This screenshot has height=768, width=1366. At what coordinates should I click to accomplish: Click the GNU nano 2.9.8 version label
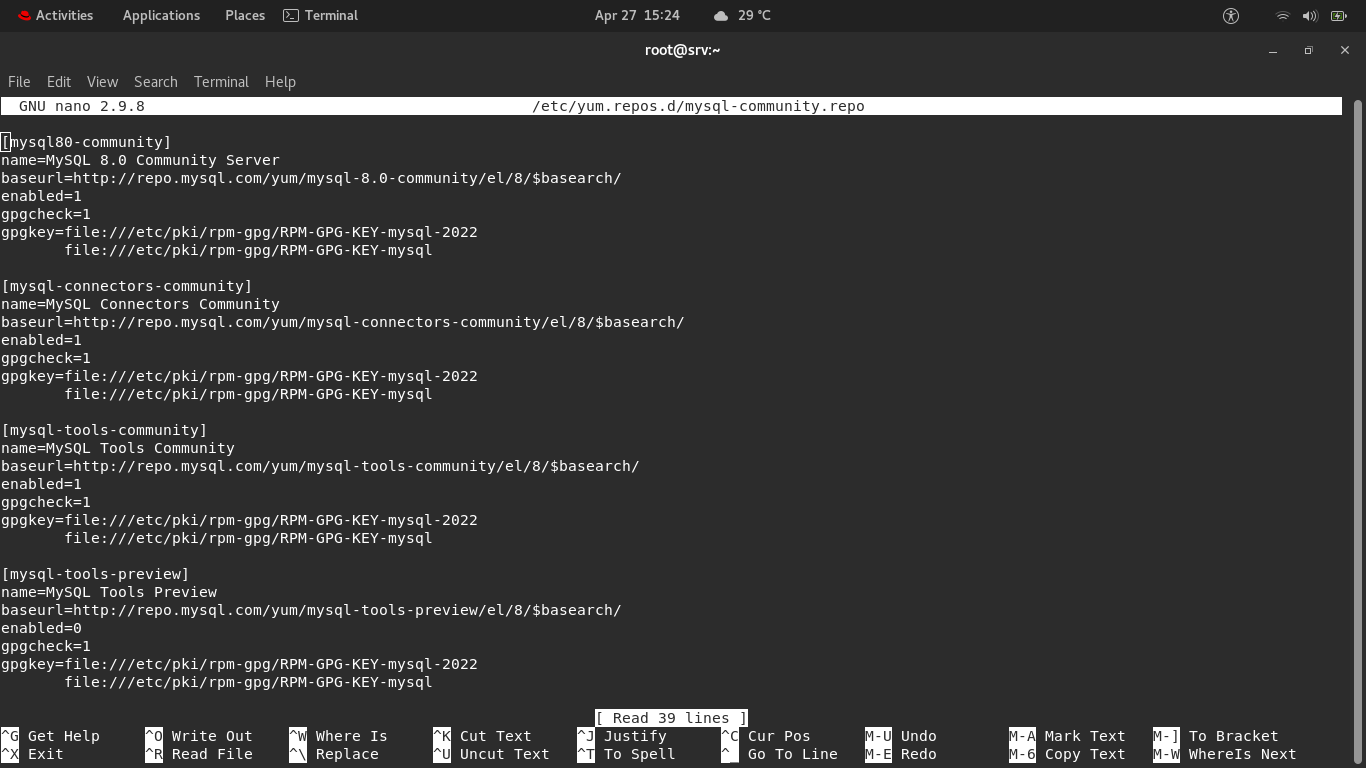[82, 106]
